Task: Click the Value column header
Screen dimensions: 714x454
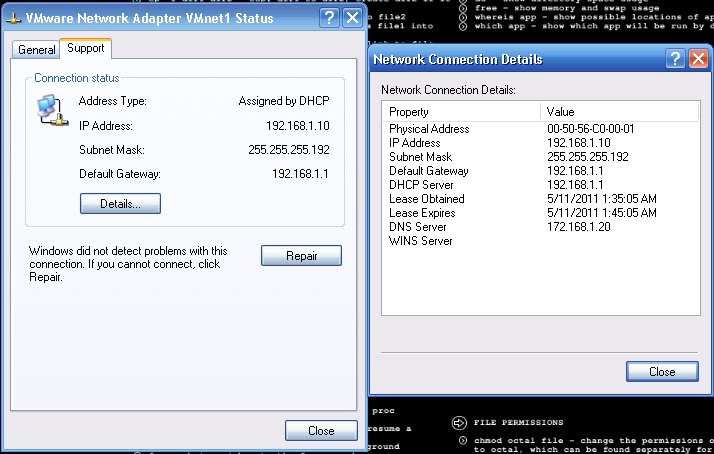Action: pos(620,112)
